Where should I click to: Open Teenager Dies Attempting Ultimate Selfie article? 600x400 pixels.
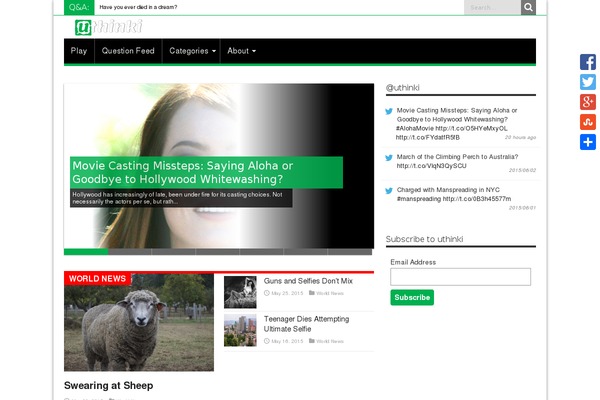(x=306, y=324)
